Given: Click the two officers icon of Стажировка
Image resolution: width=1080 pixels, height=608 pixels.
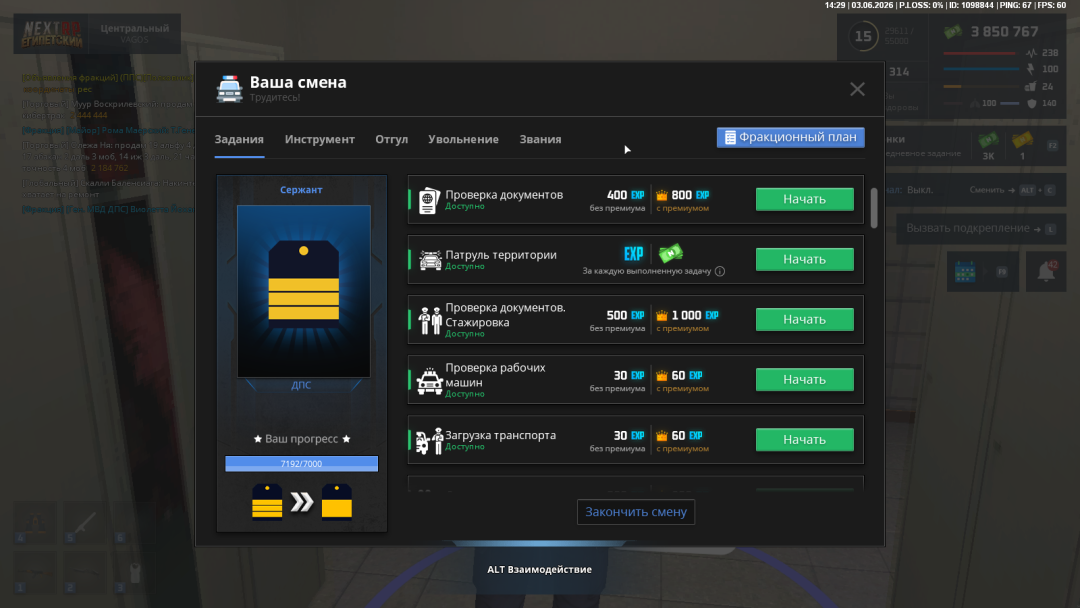Looking at the screenshot, I should point(430,320).
